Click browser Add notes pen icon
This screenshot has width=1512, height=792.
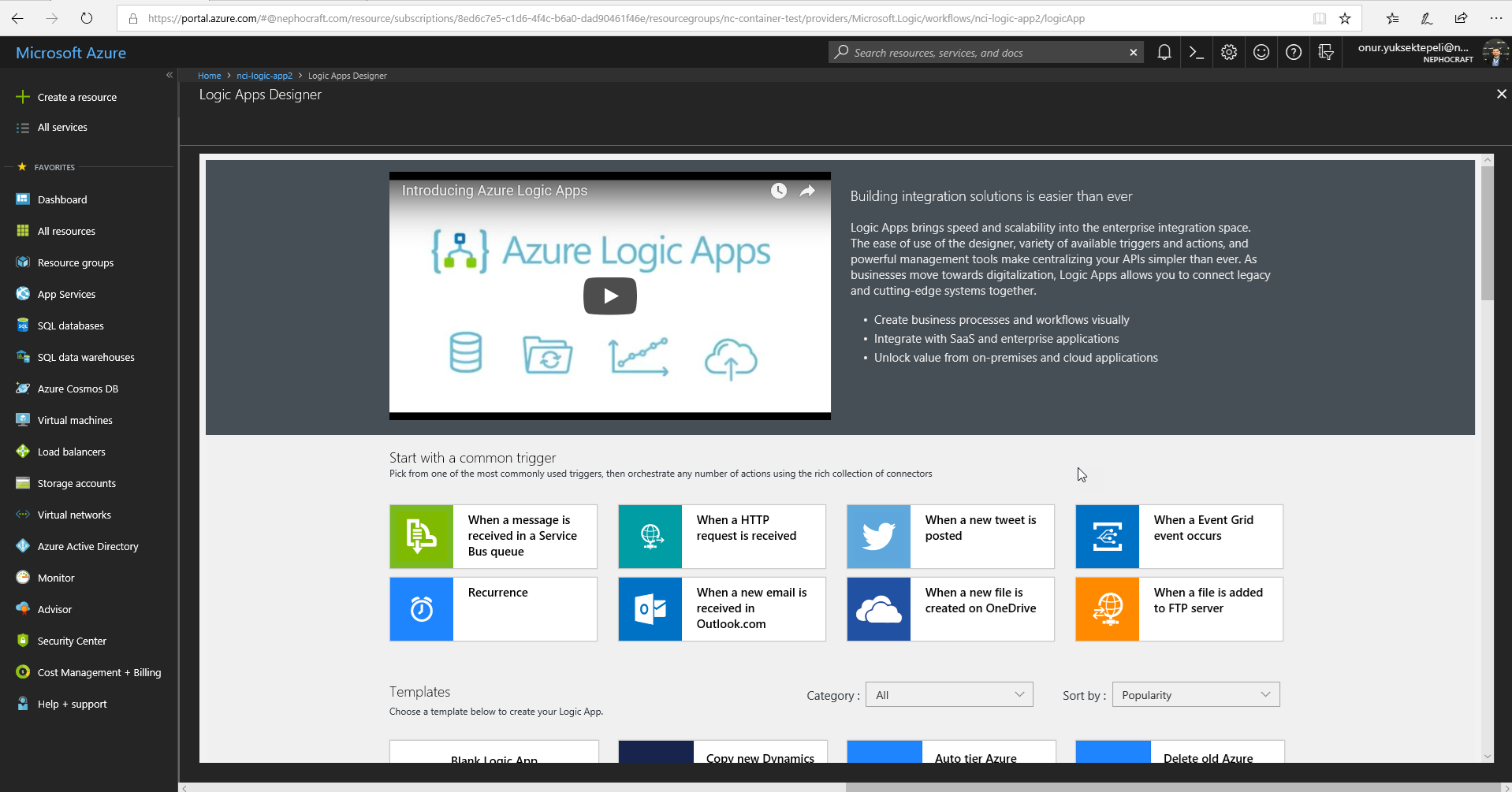coord(1427,18)
